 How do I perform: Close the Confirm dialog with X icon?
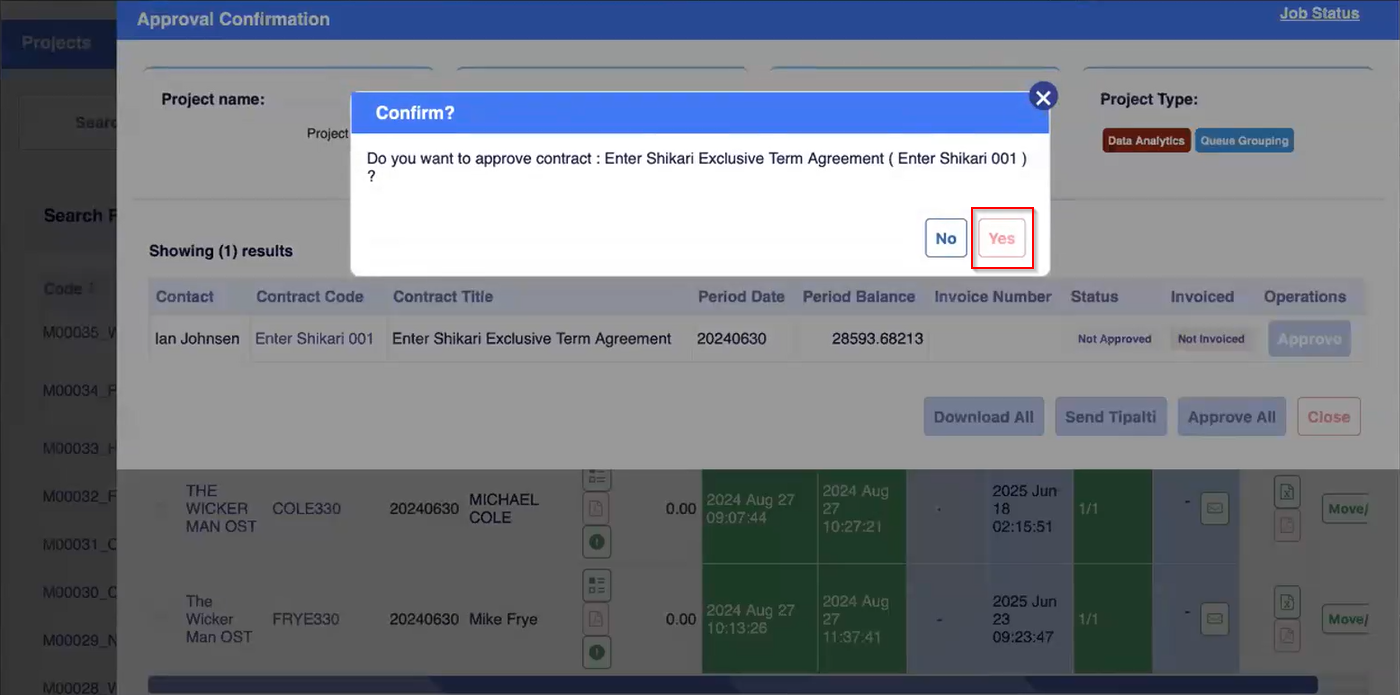click(x=1043, y=97)
